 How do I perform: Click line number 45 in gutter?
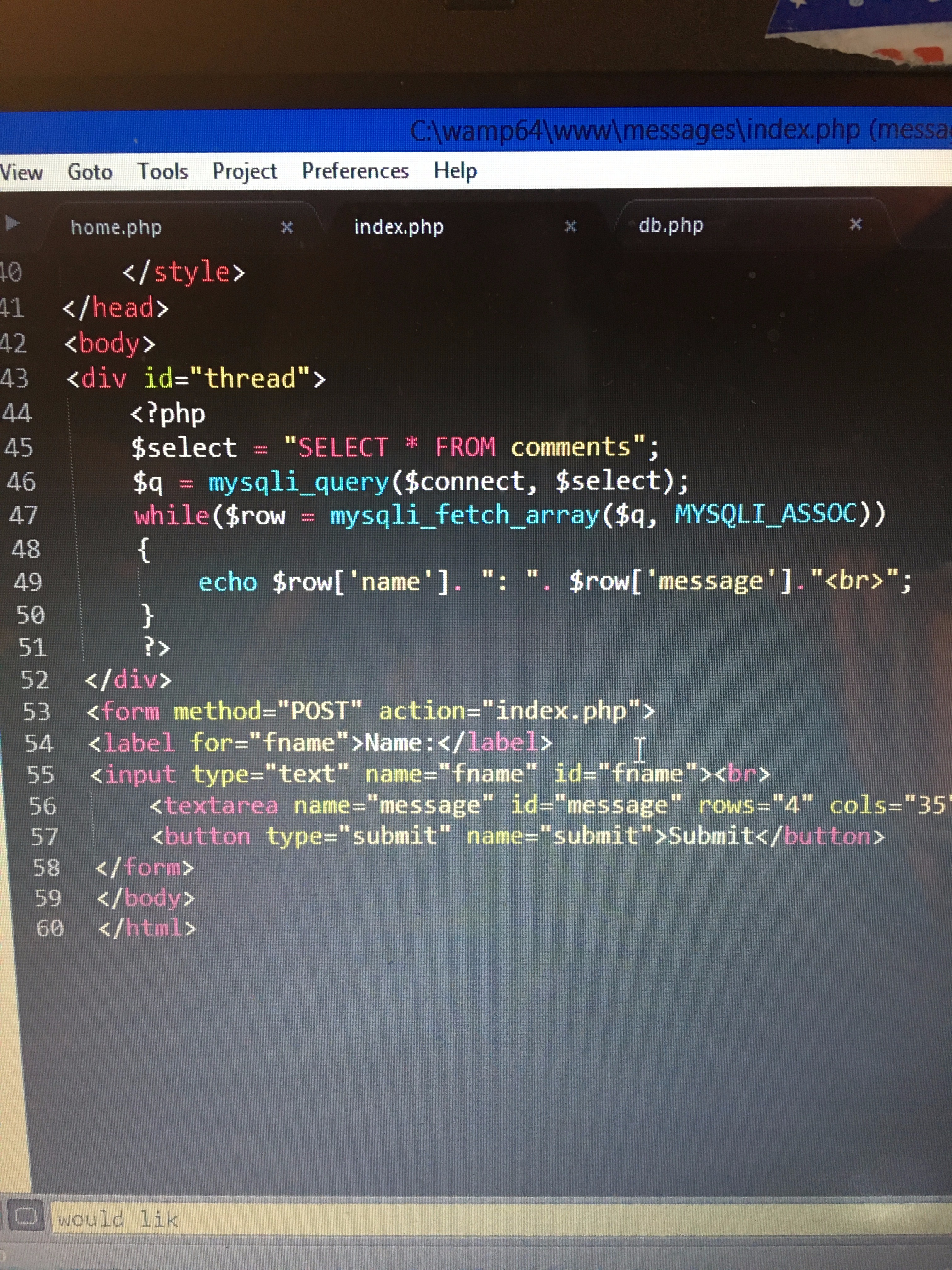click(x=19, y=447)
